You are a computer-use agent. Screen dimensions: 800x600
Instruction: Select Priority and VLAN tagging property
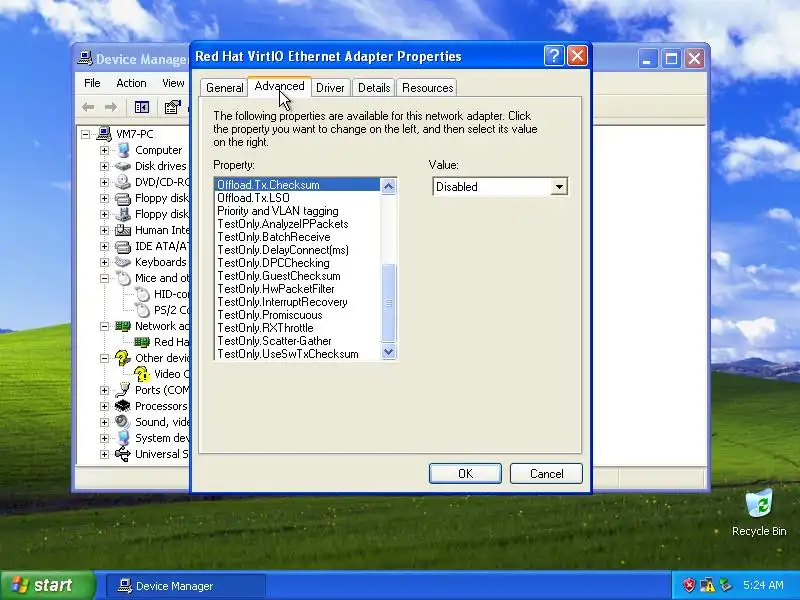point(297,211)
